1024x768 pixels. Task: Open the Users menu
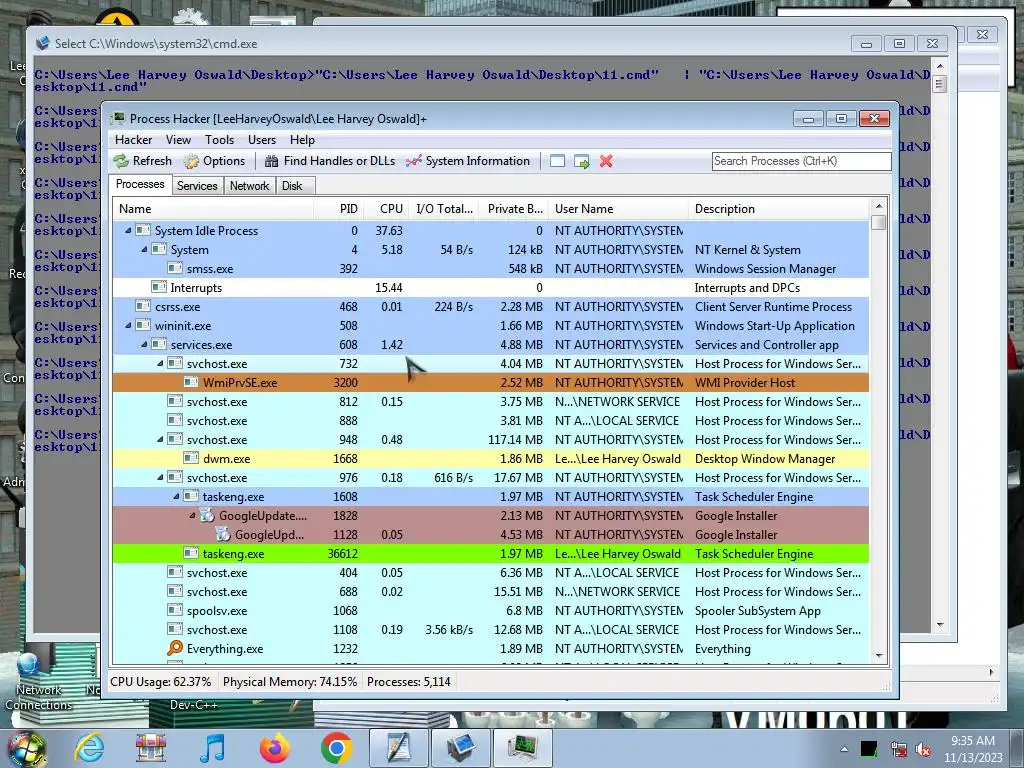click(x=262, y=140)
